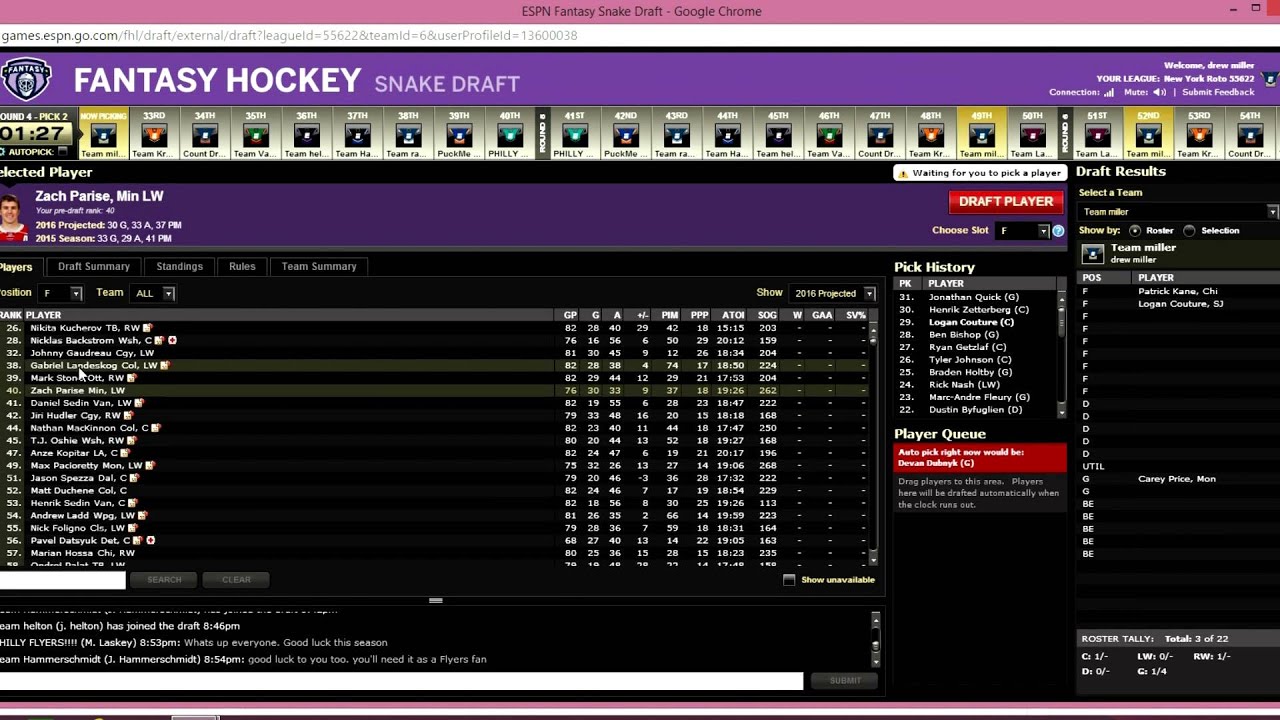Screen dimensions: 1280x720
Task: Click the chat message input field
Action: (401, 681)
